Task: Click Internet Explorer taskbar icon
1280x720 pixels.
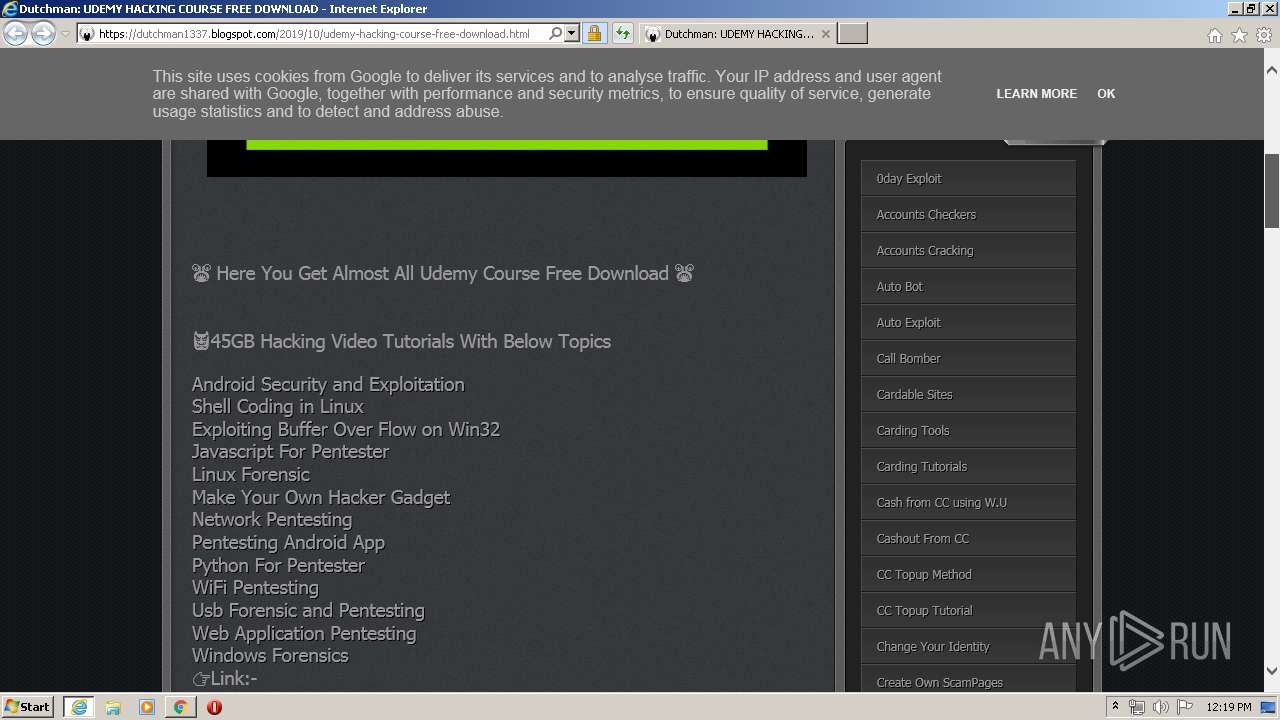Action: [x=79, y=707]
